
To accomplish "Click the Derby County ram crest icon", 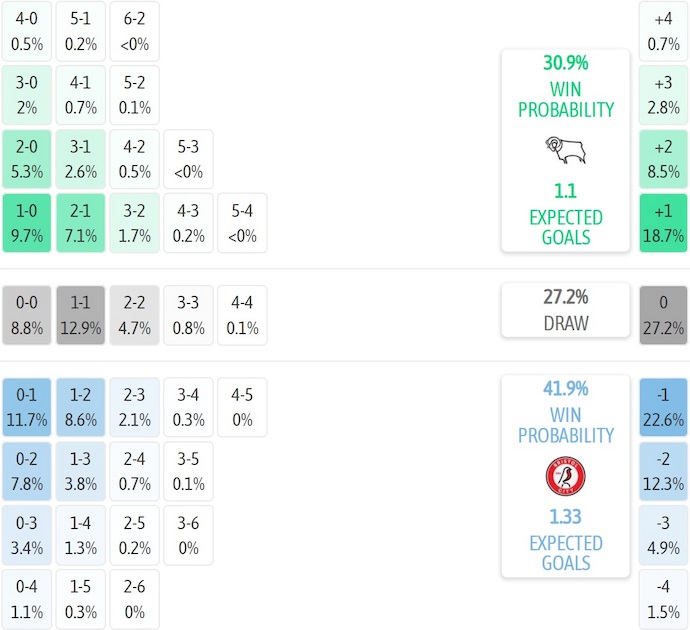I will (566, 150).
